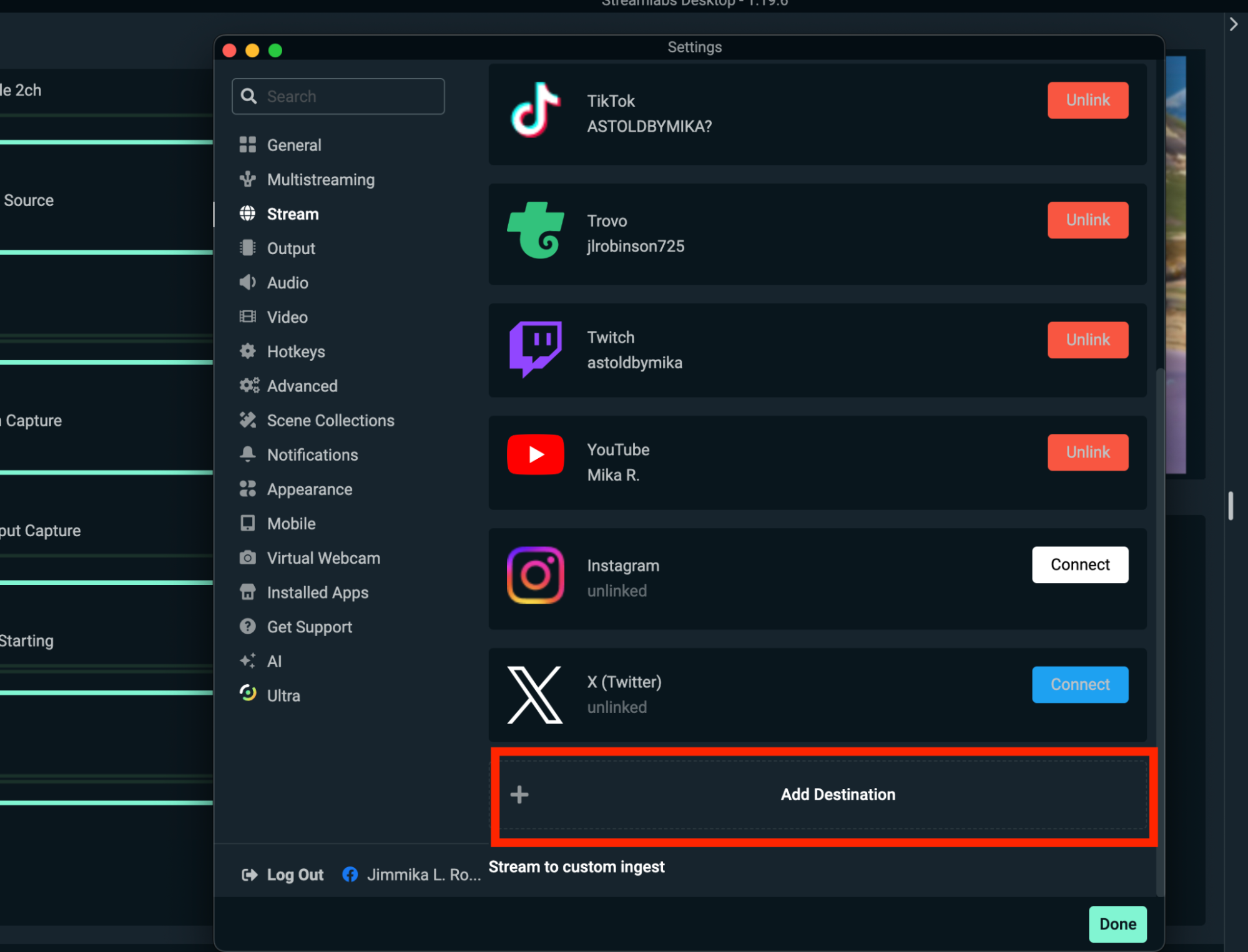
Task: Unlink the Trovo account
Action: click(x=1087, y=220)
